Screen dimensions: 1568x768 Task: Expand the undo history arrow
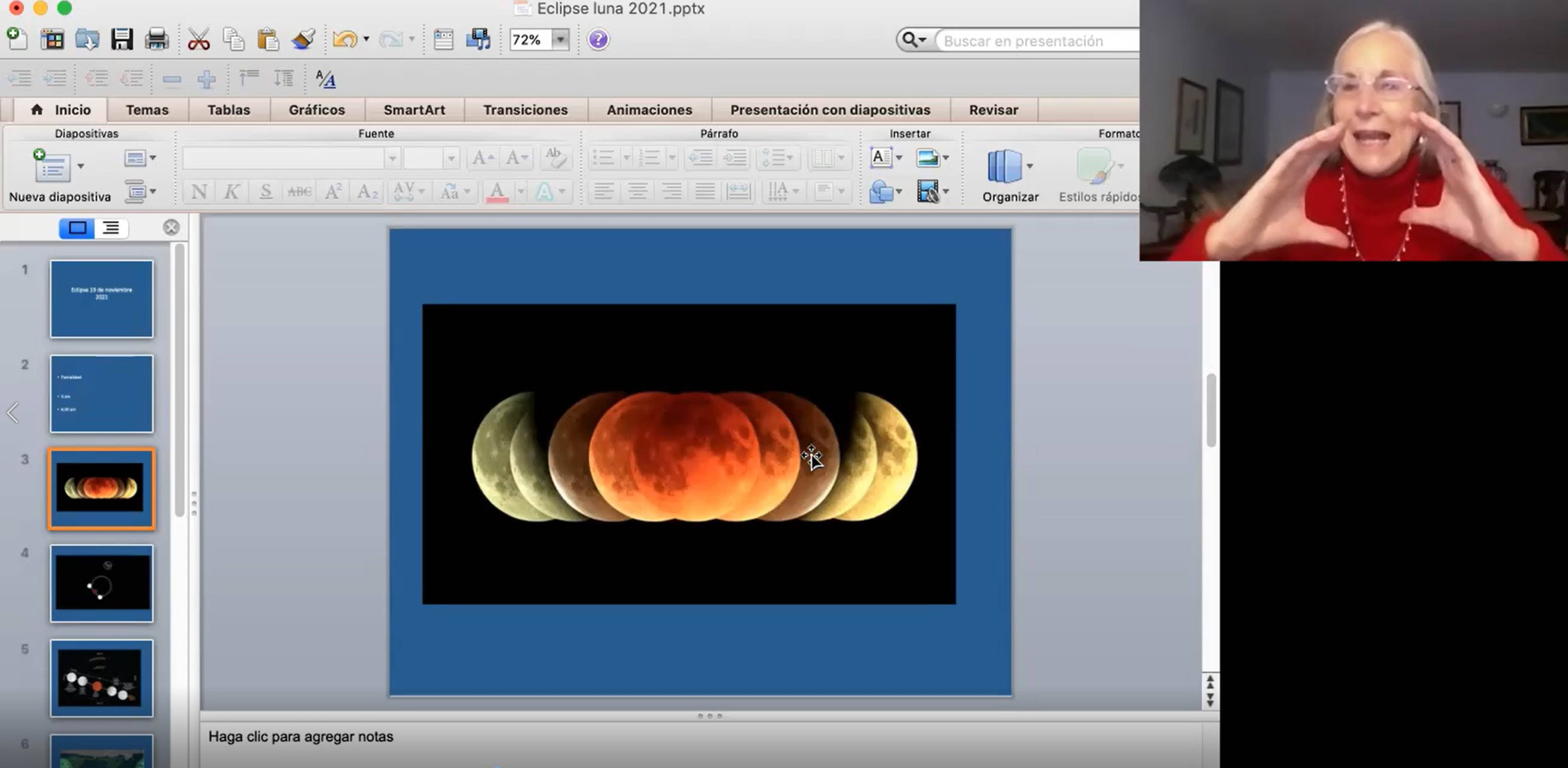coord(366,40)
